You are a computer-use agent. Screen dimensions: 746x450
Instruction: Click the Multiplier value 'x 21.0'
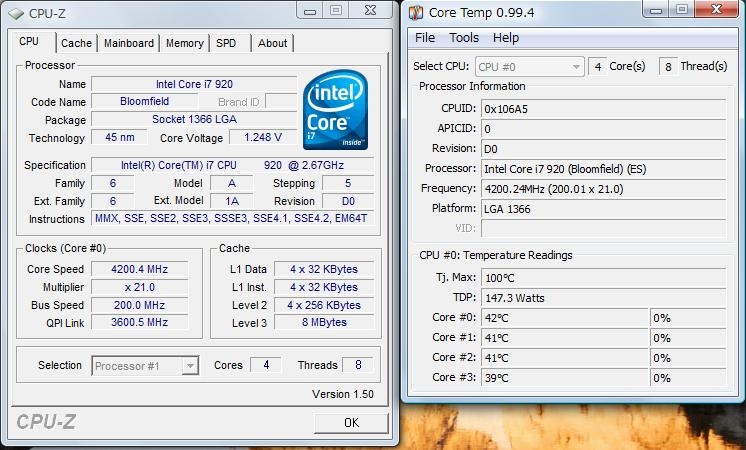click(139, 287)
